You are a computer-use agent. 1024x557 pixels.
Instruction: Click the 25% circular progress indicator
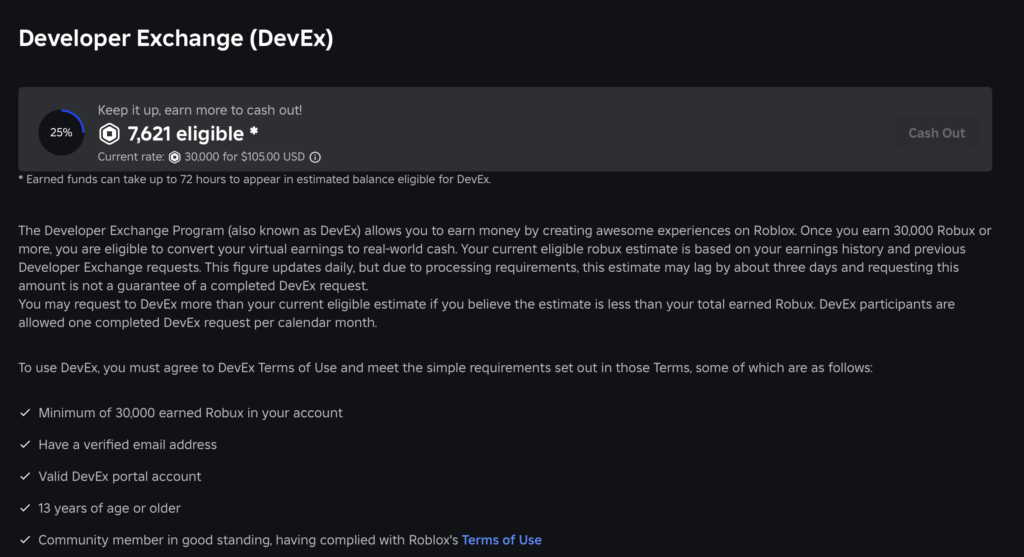click(61, 133)
